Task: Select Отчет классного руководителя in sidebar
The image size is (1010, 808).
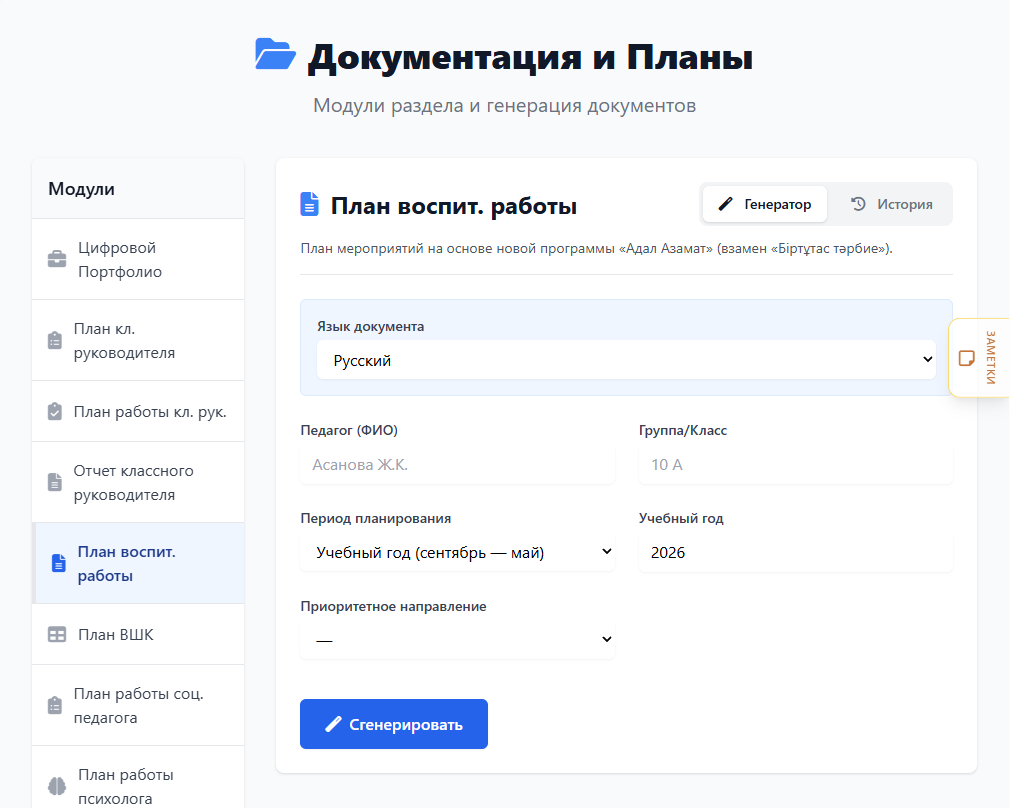Action: click(138, 482)
